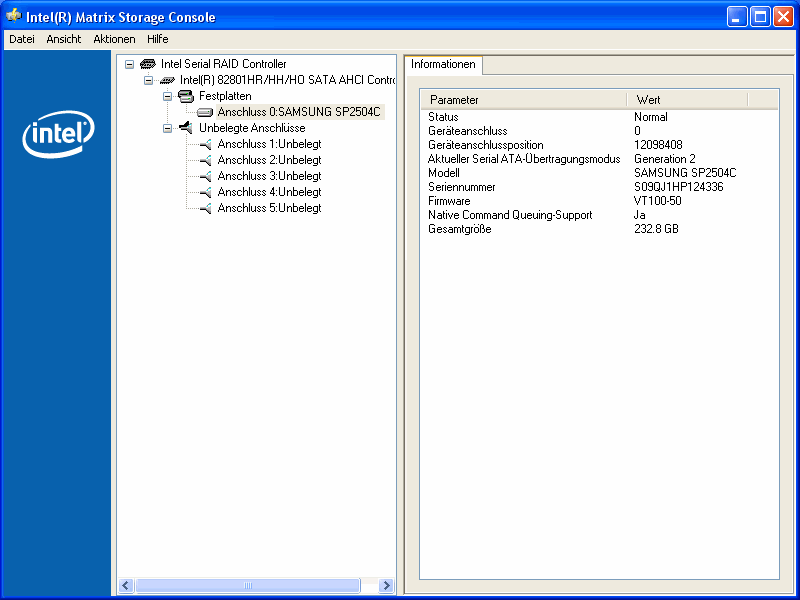Click the Firmware parameter label
Image resolution: width=800 pixels, height=600 pixels.
tap(449, 201)
